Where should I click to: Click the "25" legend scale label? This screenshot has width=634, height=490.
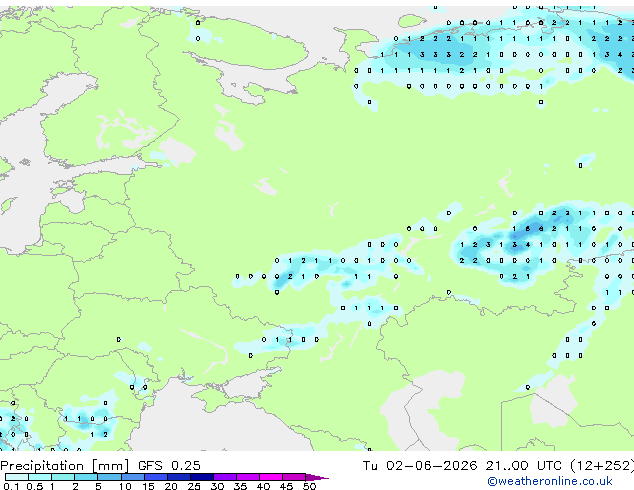[x=194, y=486]
